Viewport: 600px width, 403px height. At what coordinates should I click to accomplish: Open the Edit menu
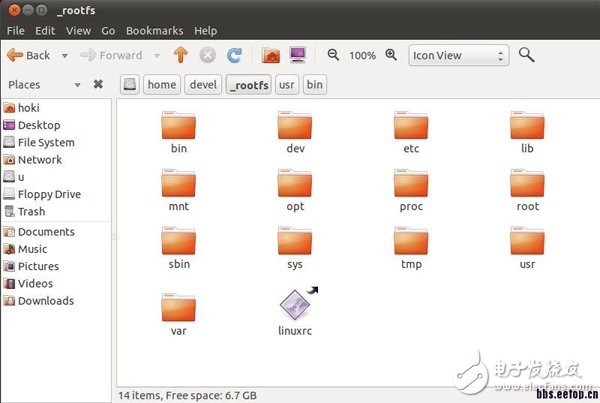[45, 31]
